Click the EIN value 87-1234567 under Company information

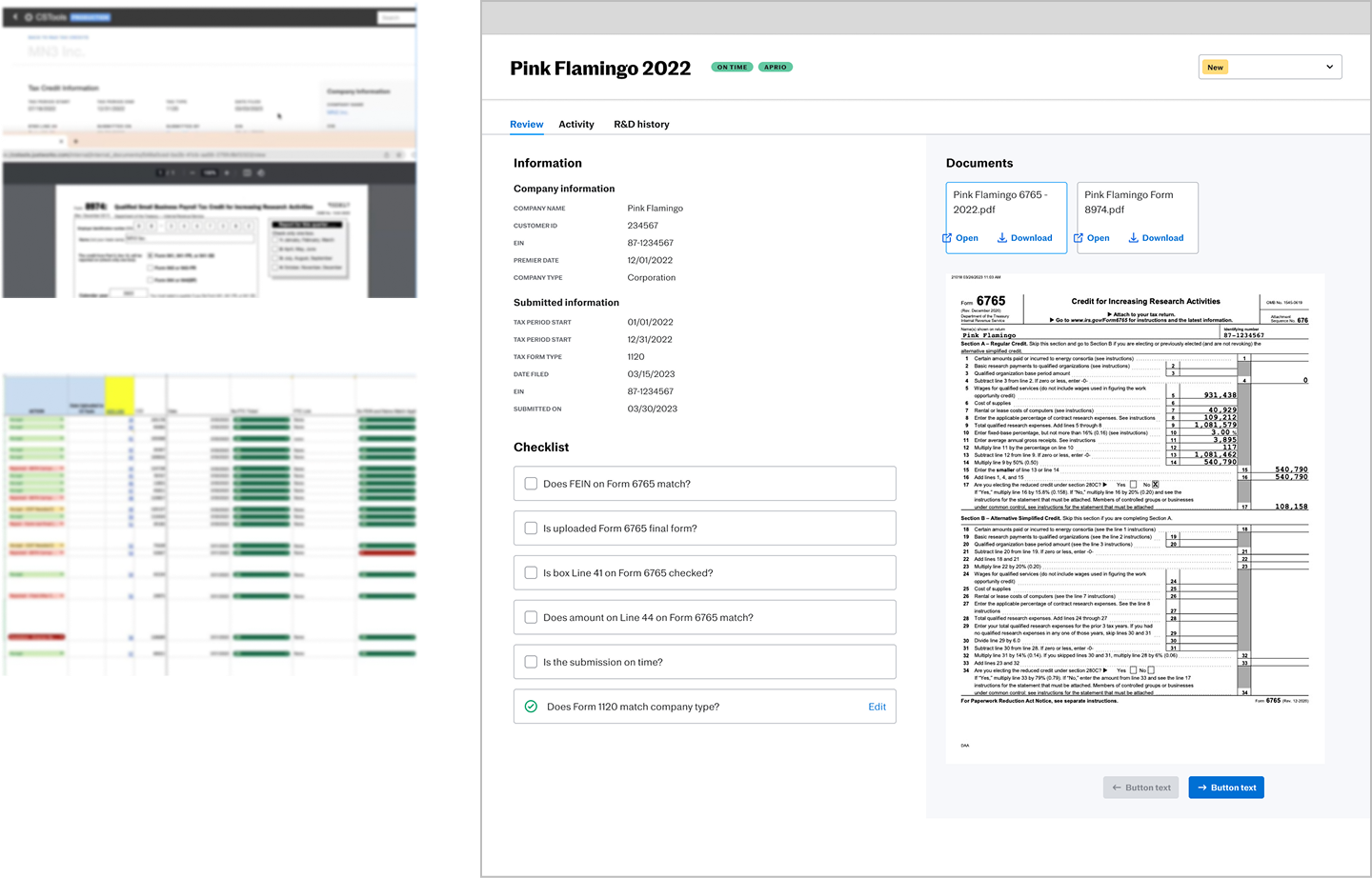click(x=650, y=243)
